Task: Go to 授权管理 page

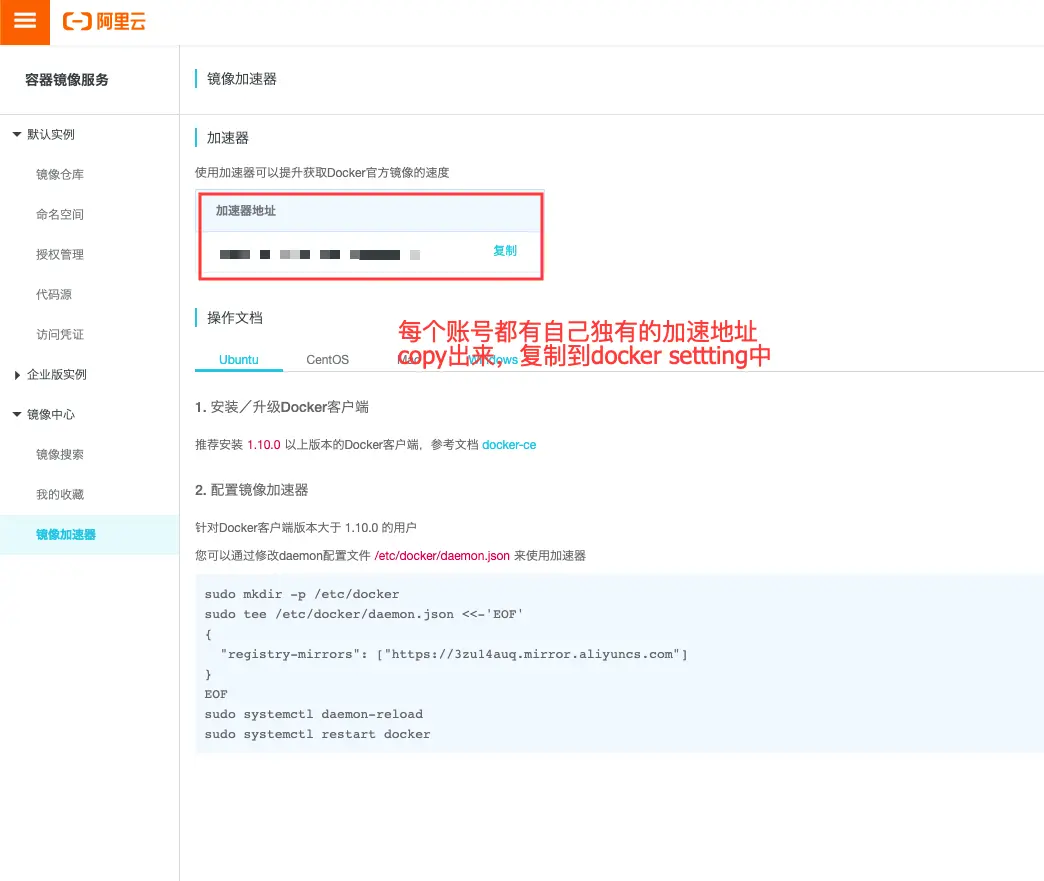Action: 60,254
